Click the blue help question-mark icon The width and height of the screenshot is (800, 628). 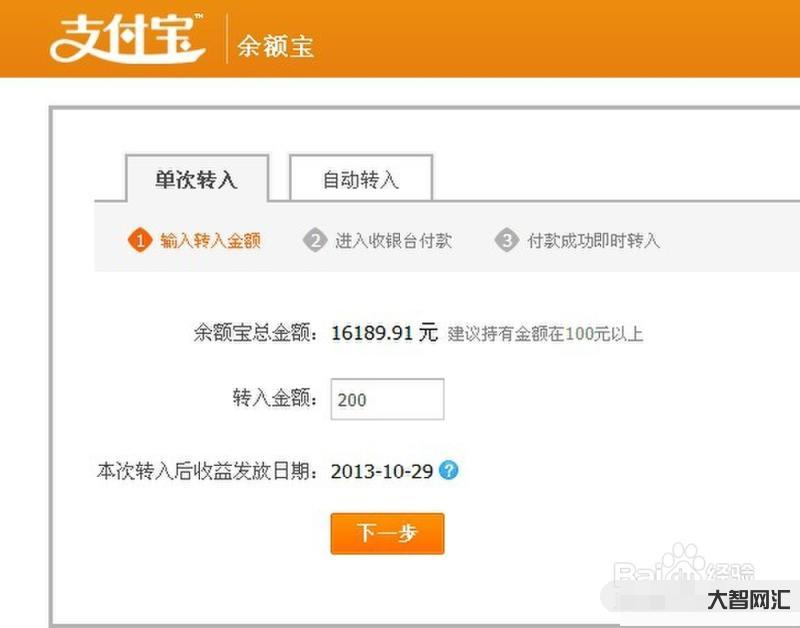click(449, 470)
